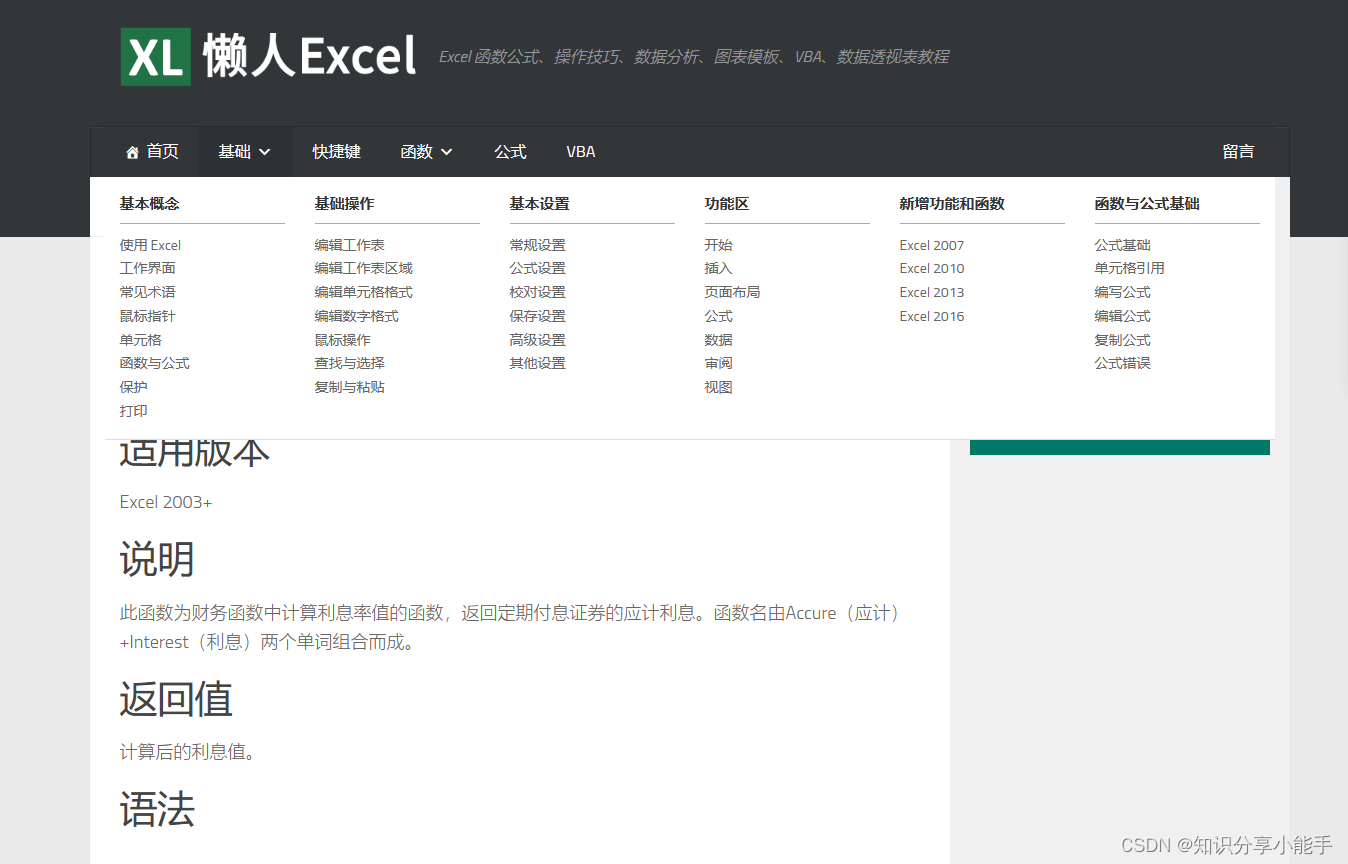Open the 鼠标操作 link
The width and height of the screenshot is (1348, 864).
[343, 340]
